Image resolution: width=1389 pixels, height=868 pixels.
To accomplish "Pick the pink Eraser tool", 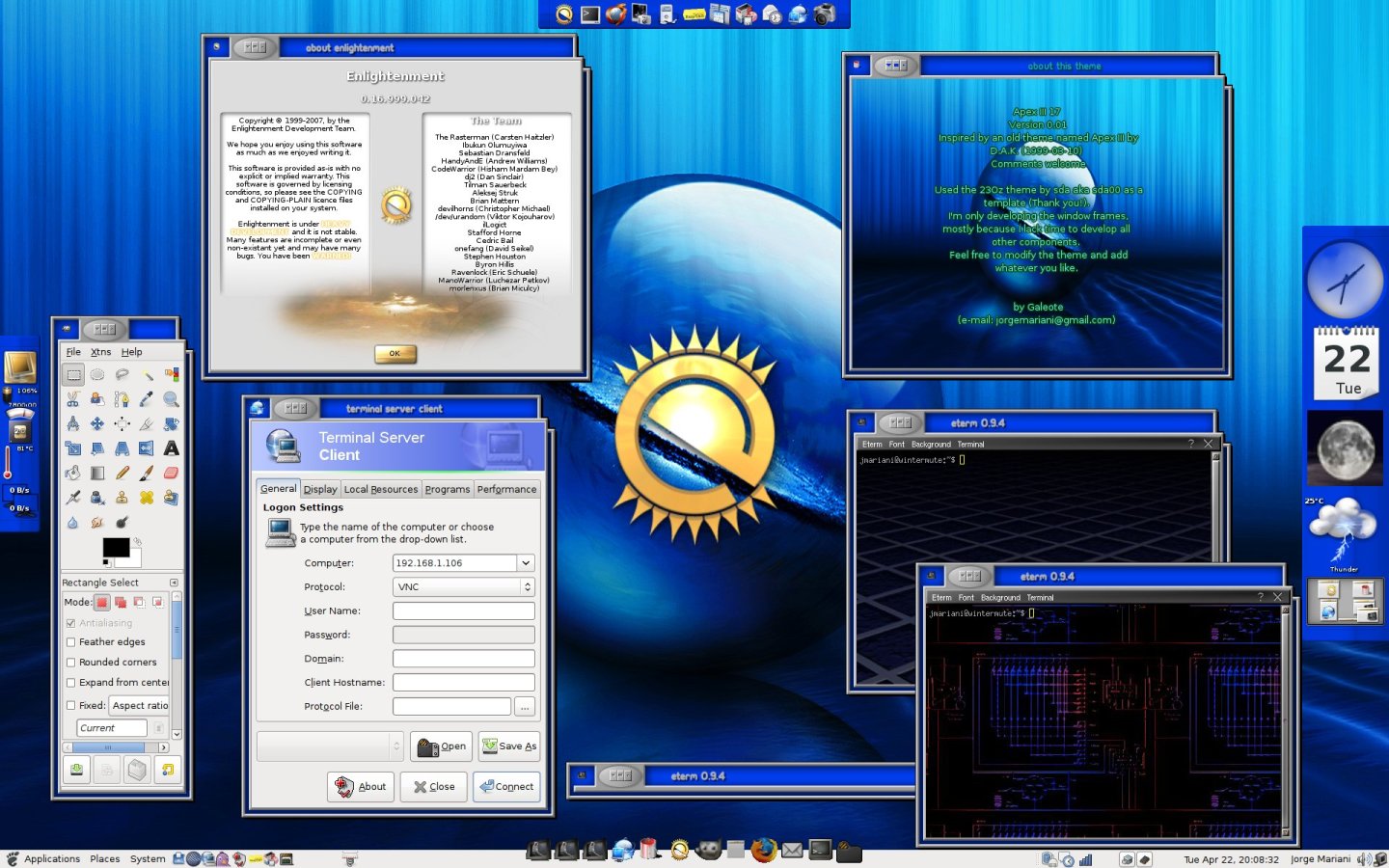I will click(172, 474).
